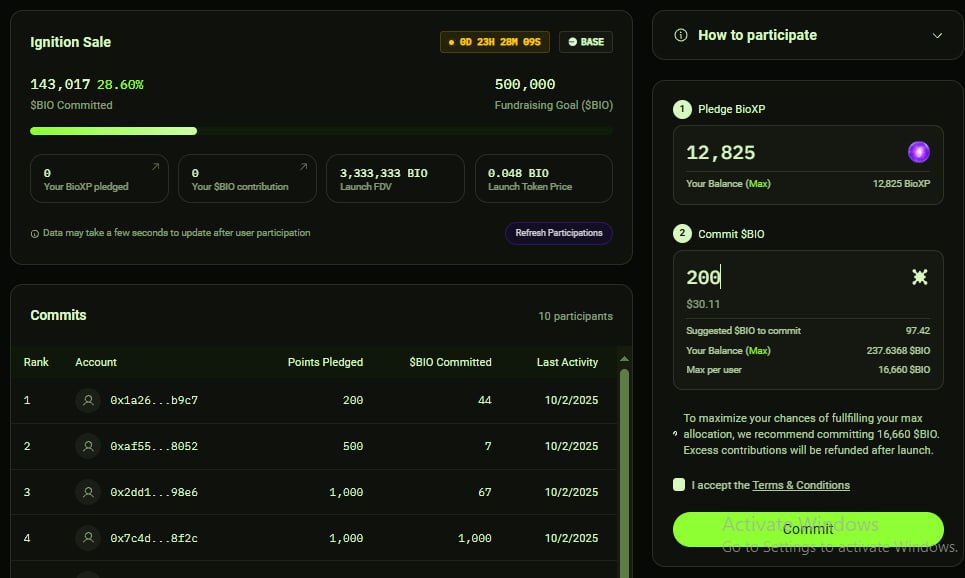Click the fundraising progress bar
965x578 pixels.
pos(321,130)
